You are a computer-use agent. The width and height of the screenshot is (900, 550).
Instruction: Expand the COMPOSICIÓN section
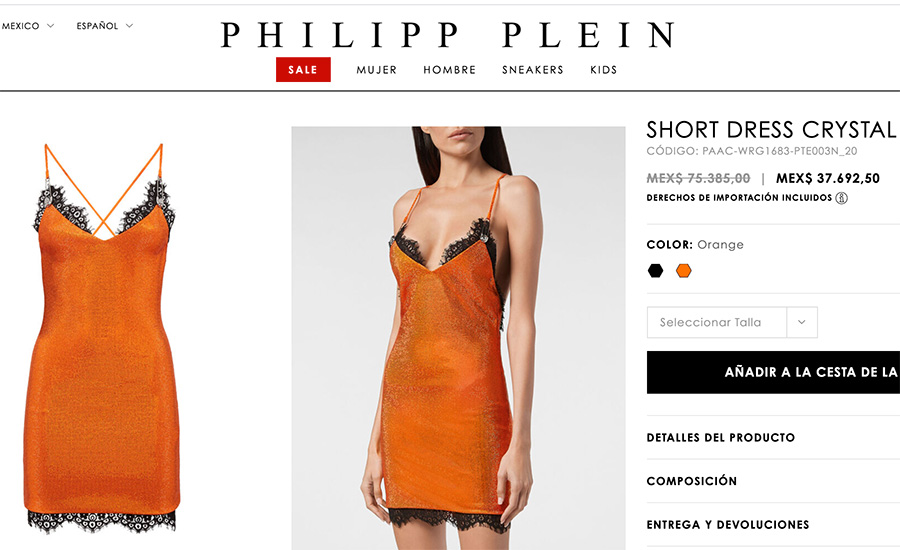pos(773,481)
